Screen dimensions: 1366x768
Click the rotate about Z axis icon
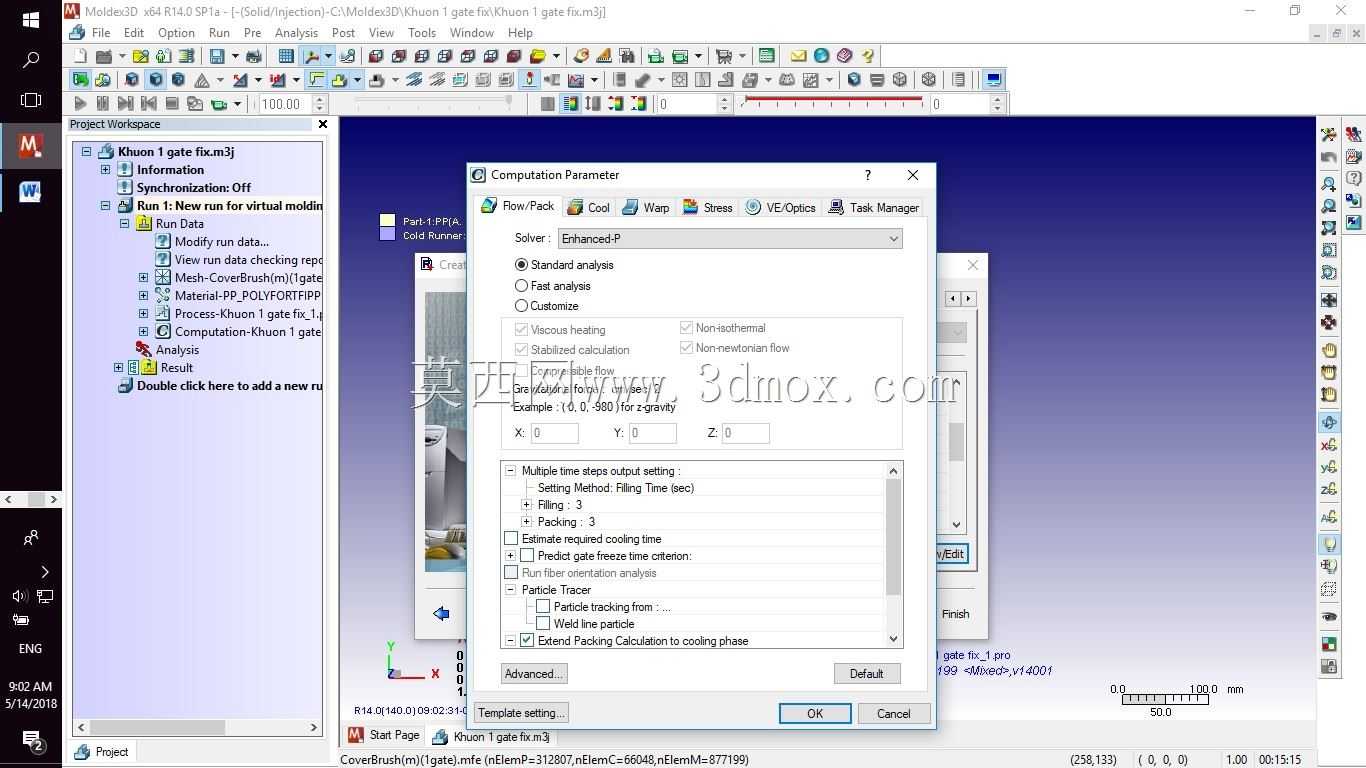[1329, 489]
